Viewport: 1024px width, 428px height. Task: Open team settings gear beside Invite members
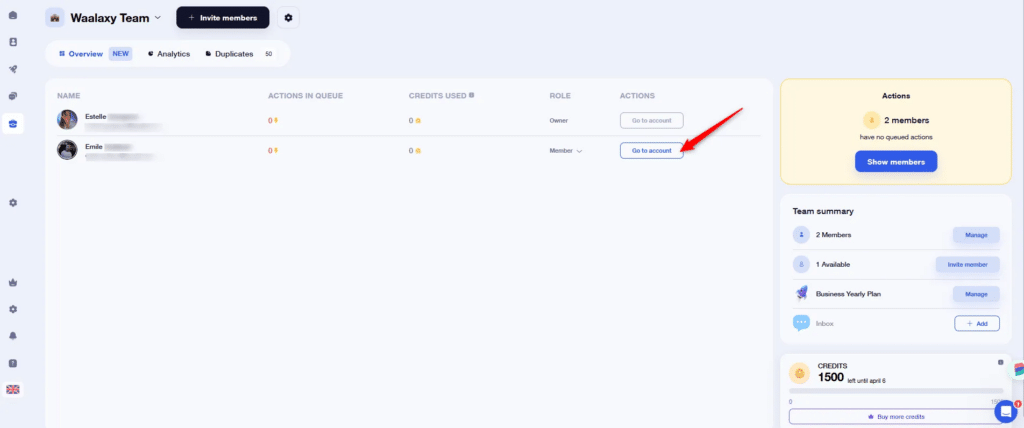point(288,18)
